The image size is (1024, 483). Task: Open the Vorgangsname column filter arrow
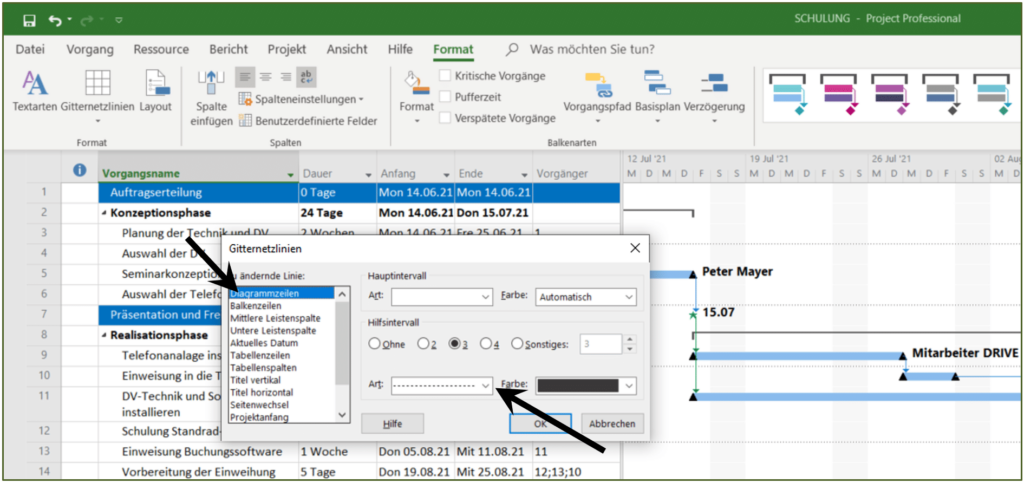pyautogui.click(x=290, y=175)
